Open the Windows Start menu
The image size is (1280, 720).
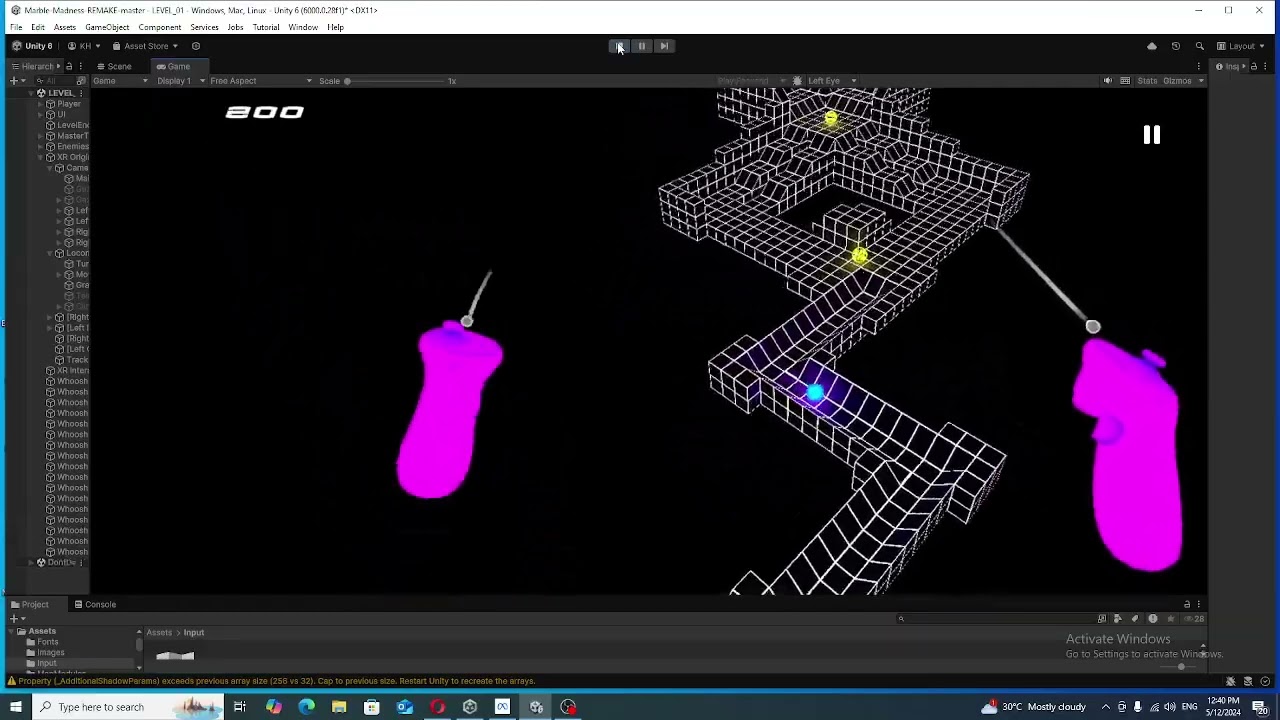16,707
